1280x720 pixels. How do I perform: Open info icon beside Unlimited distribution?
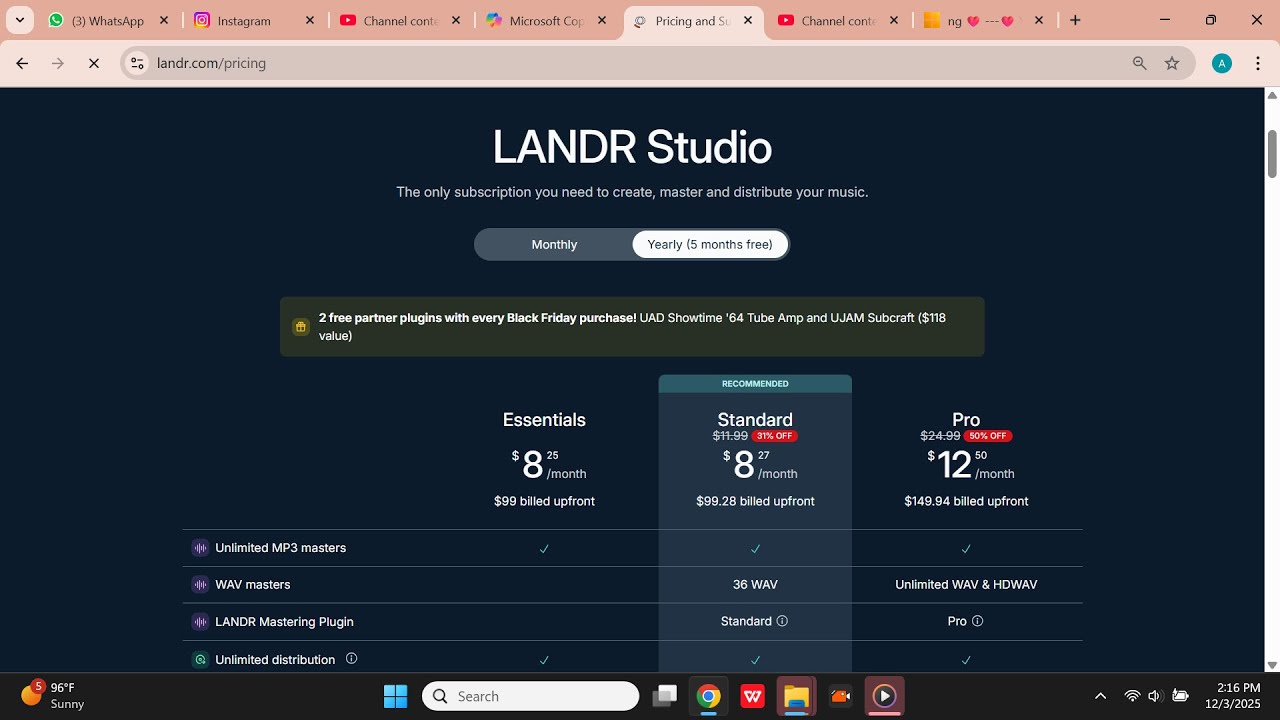click(351, 658)
